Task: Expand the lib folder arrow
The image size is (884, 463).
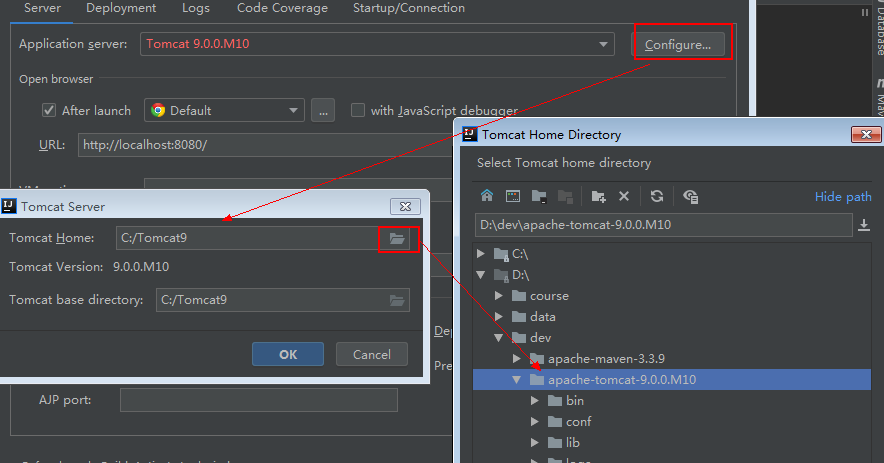Action: (x=534, y=442)
